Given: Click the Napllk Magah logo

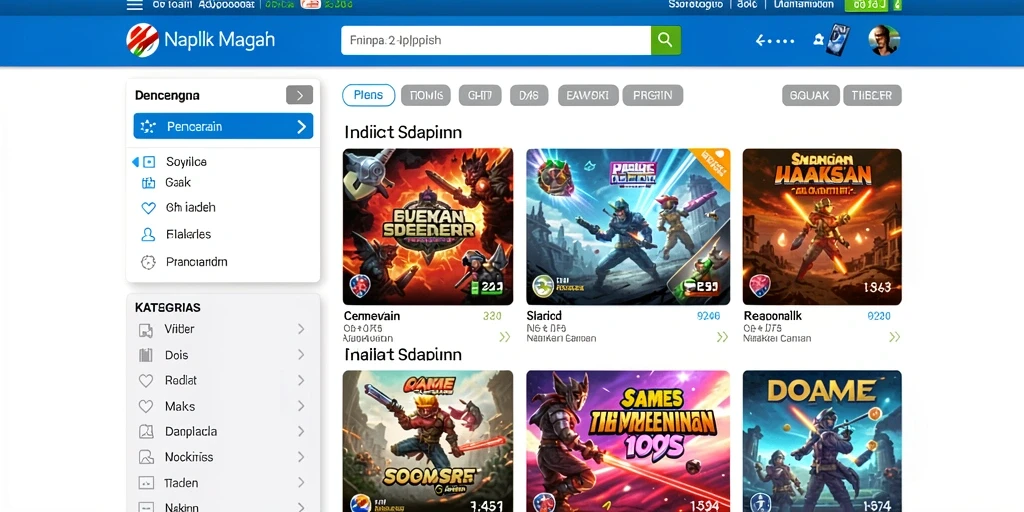Looking at the screenshot, I should tap(200, 40).
